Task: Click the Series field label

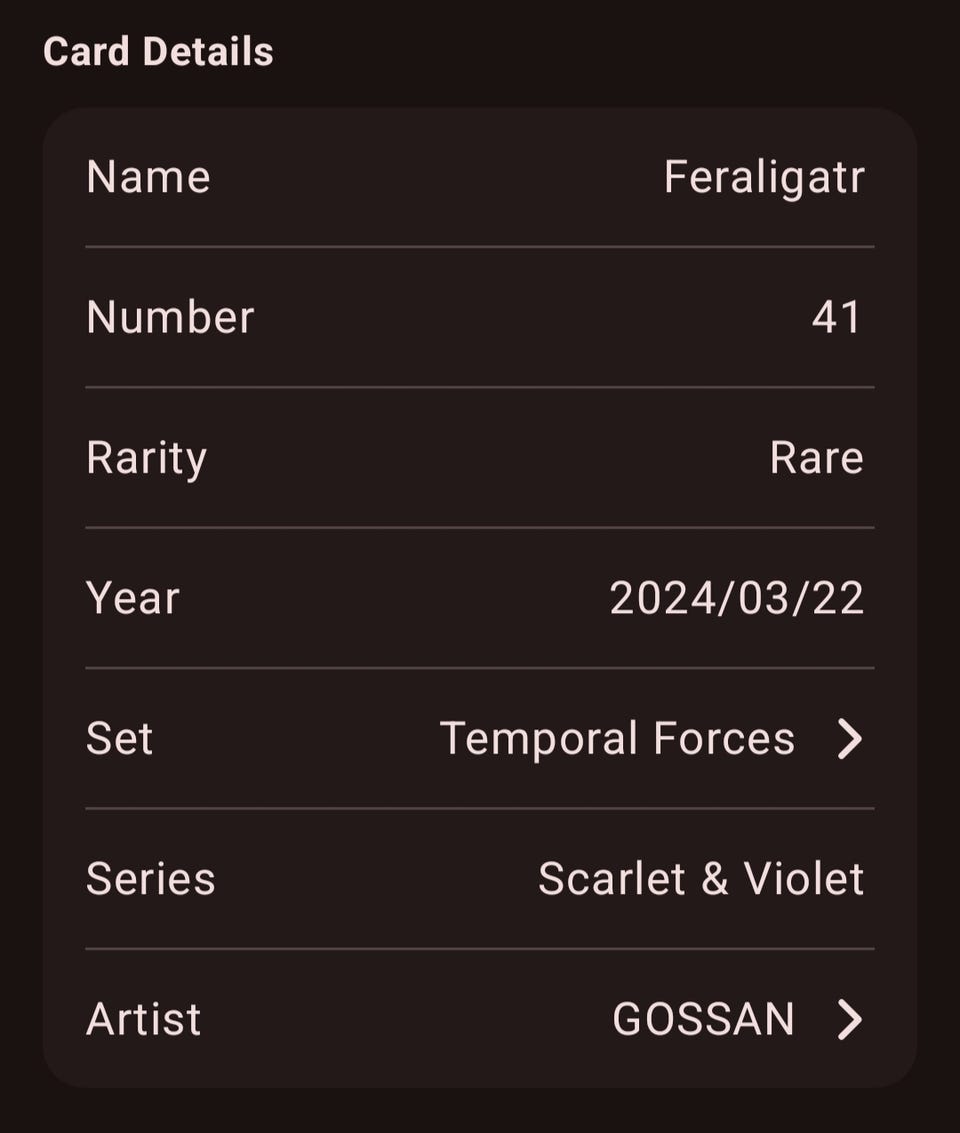Action: [x=151, y=879]
